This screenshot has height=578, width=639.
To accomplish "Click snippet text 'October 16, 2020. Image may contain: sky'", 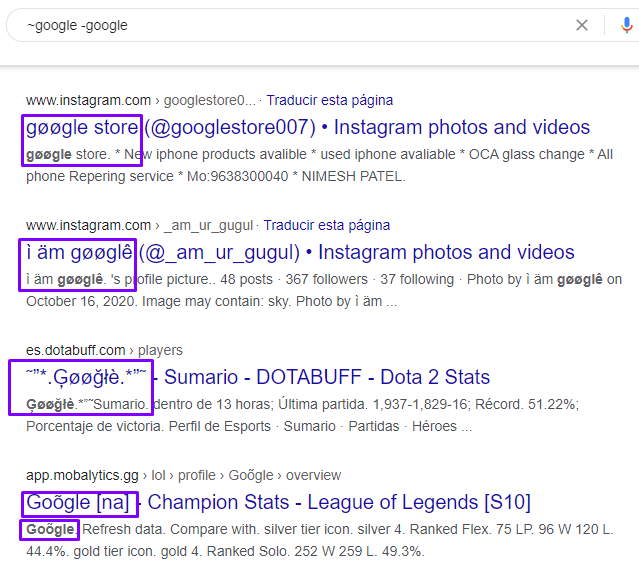I will click(x=159, y=302).
